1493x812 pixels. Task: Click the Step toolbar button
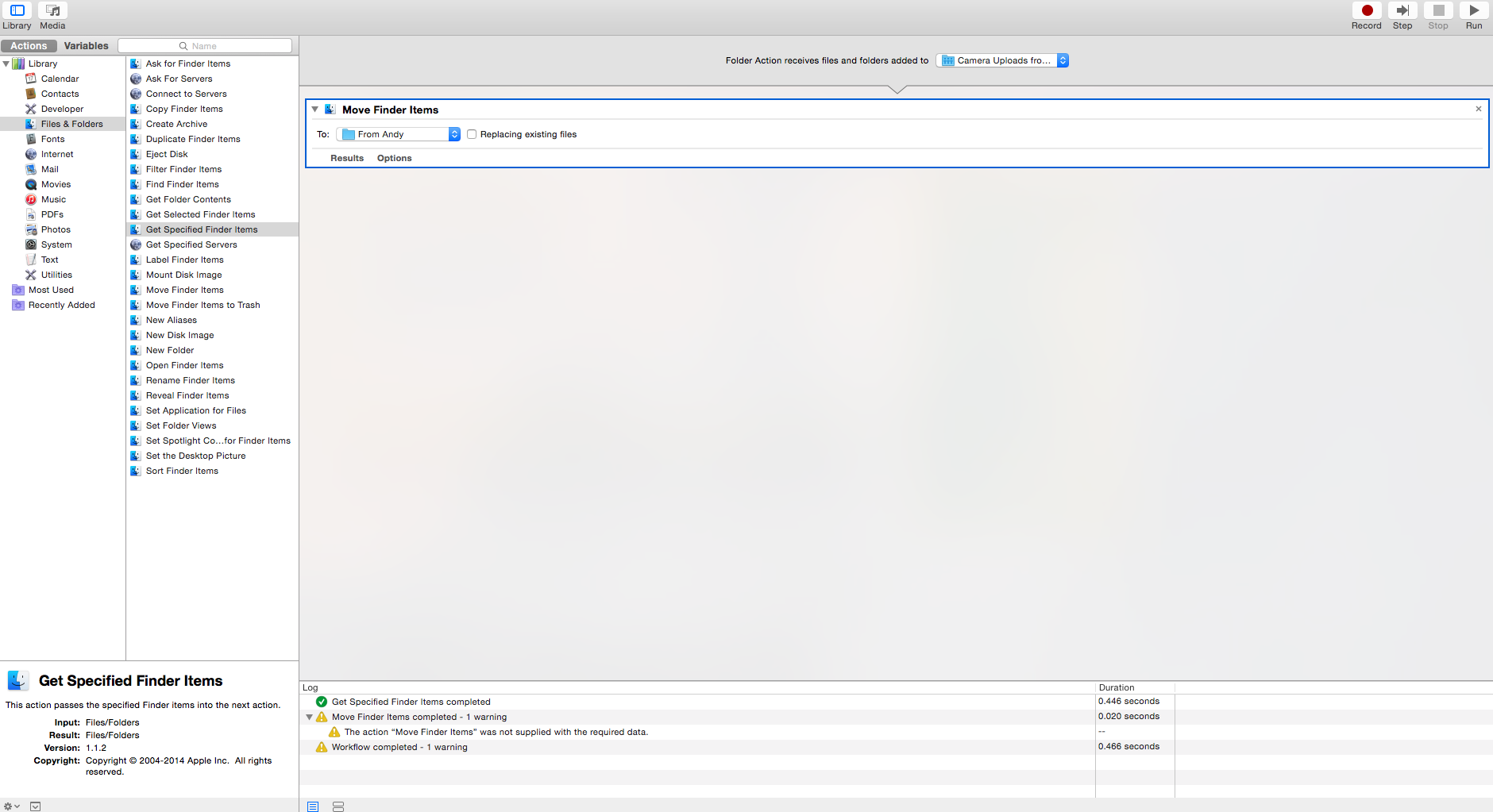point(1402,10)
